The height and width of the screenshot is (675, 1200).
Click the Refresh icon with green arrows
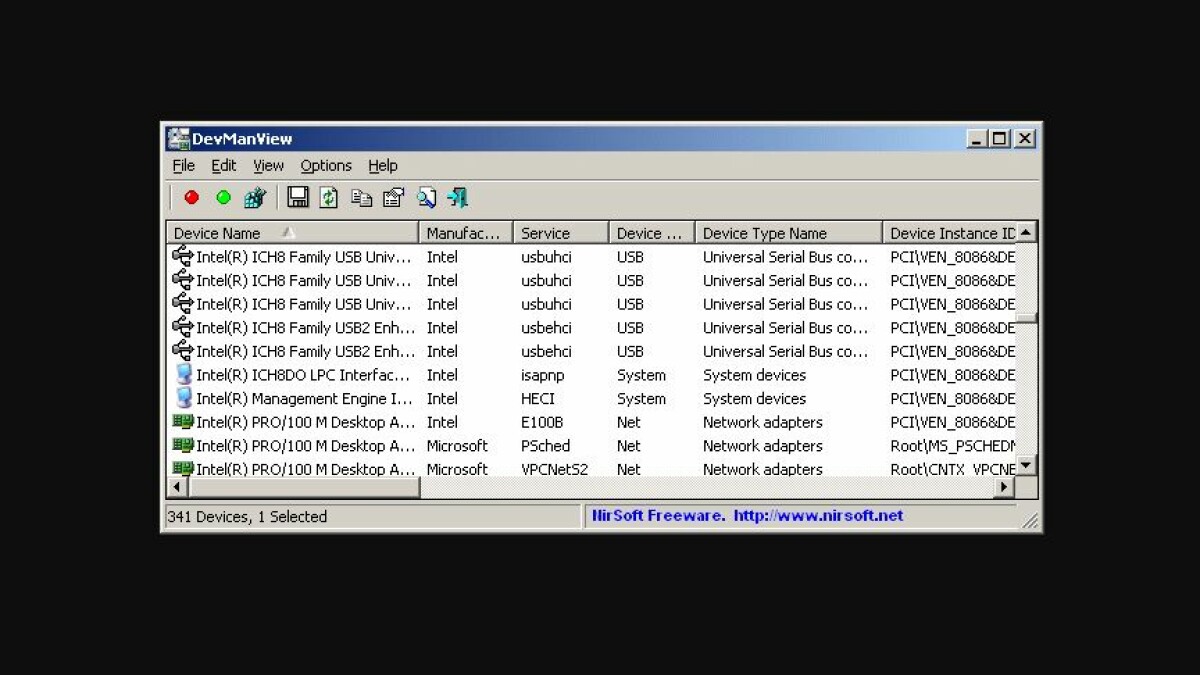[329, 198]
